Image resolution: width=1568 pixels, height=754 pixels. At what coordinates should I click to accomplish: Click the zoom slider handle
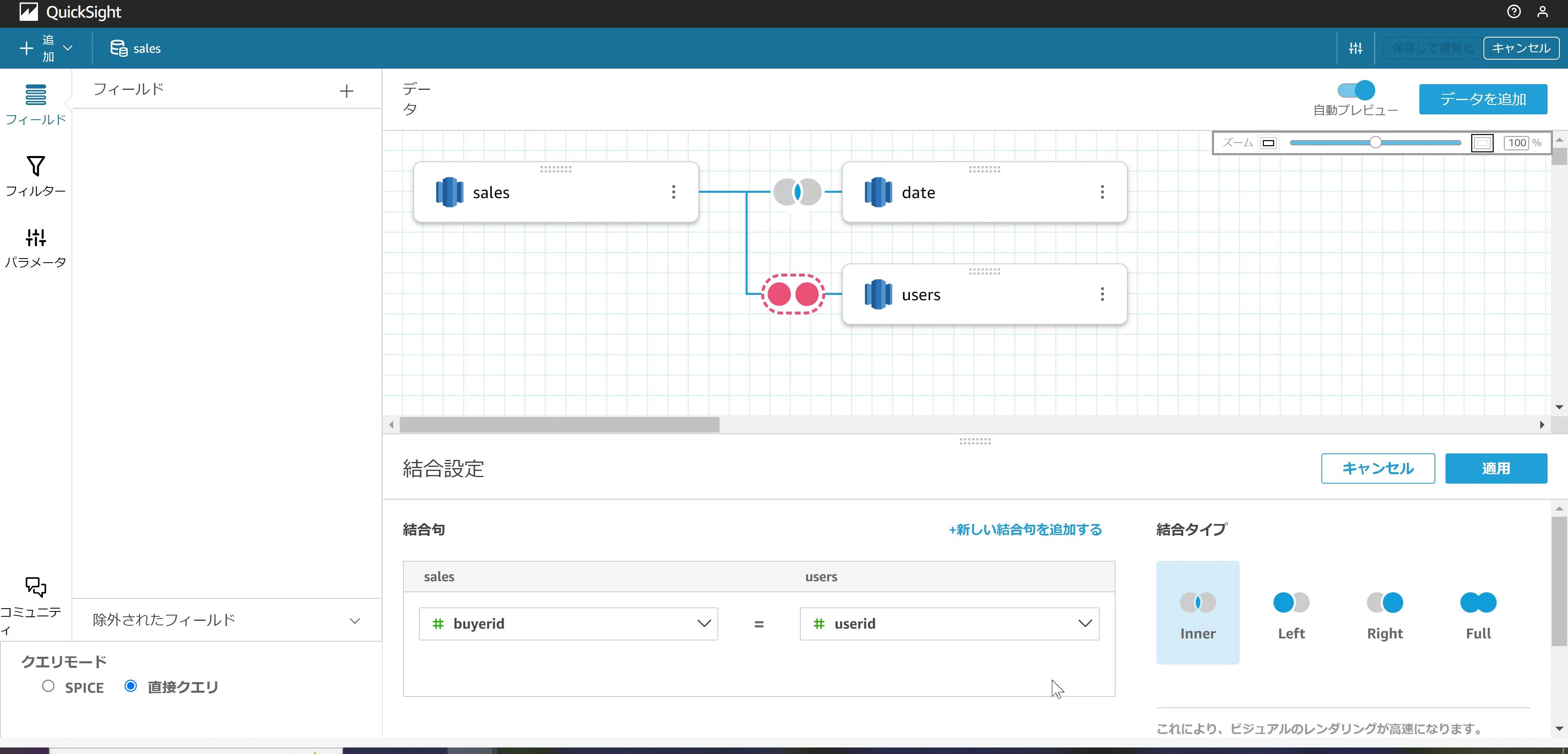[1375, 143]
